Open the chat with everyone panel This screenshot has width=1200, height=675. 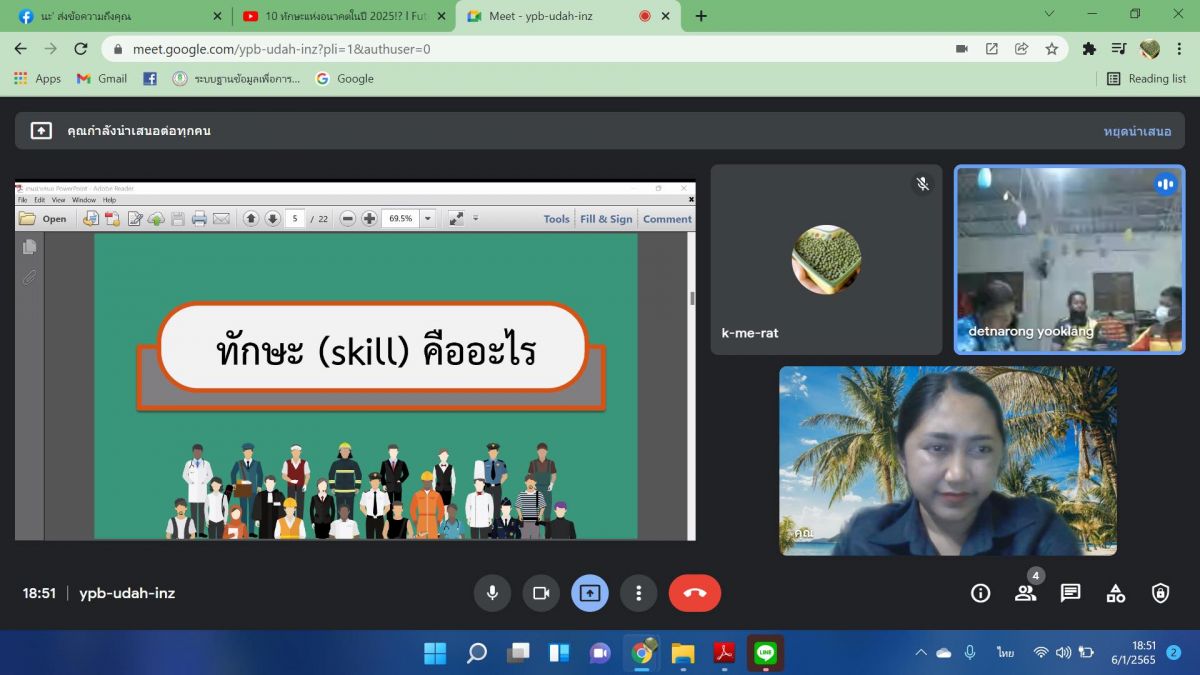(x=1070, y=593)
